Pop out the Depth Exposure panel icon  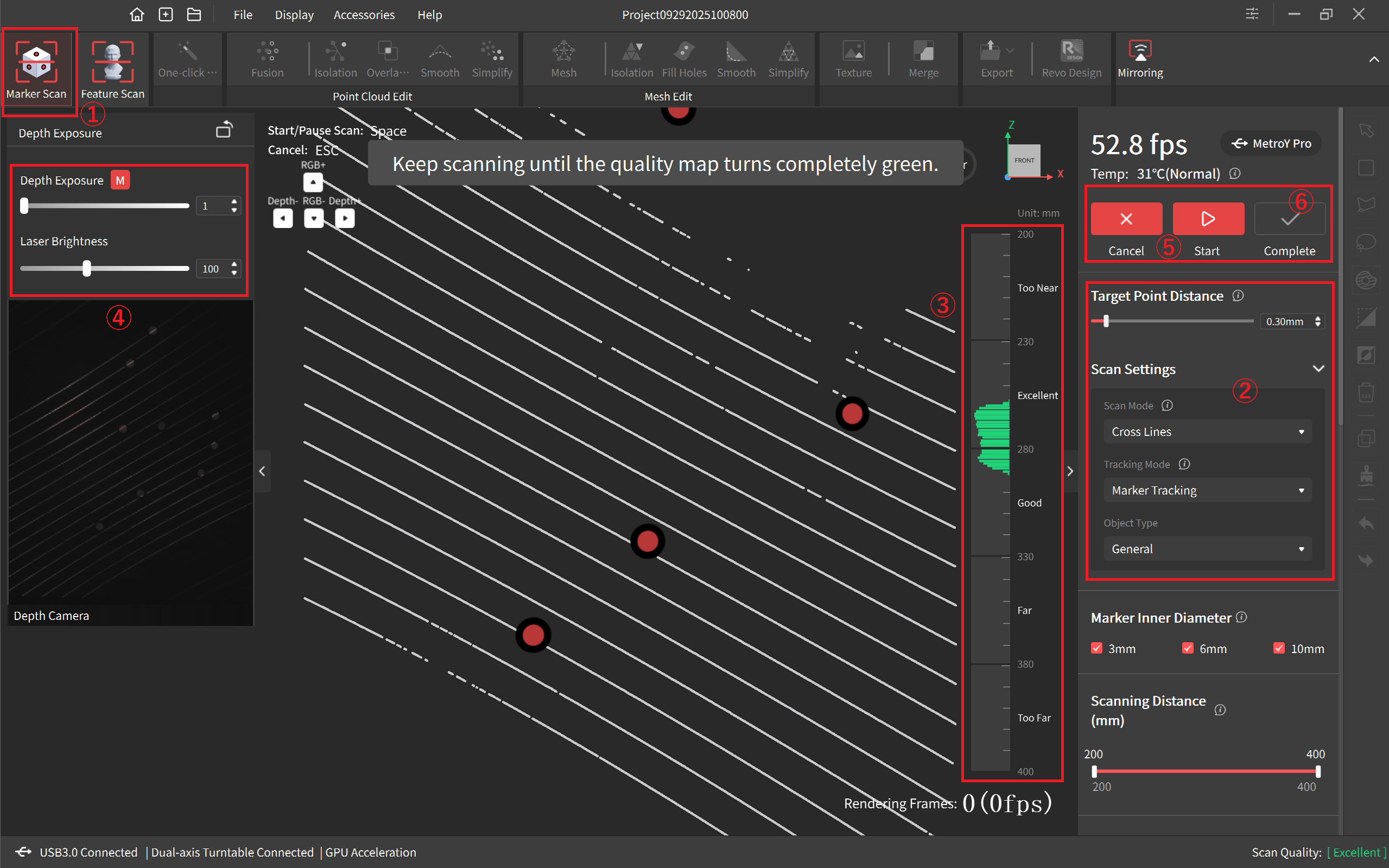point(224,130)
